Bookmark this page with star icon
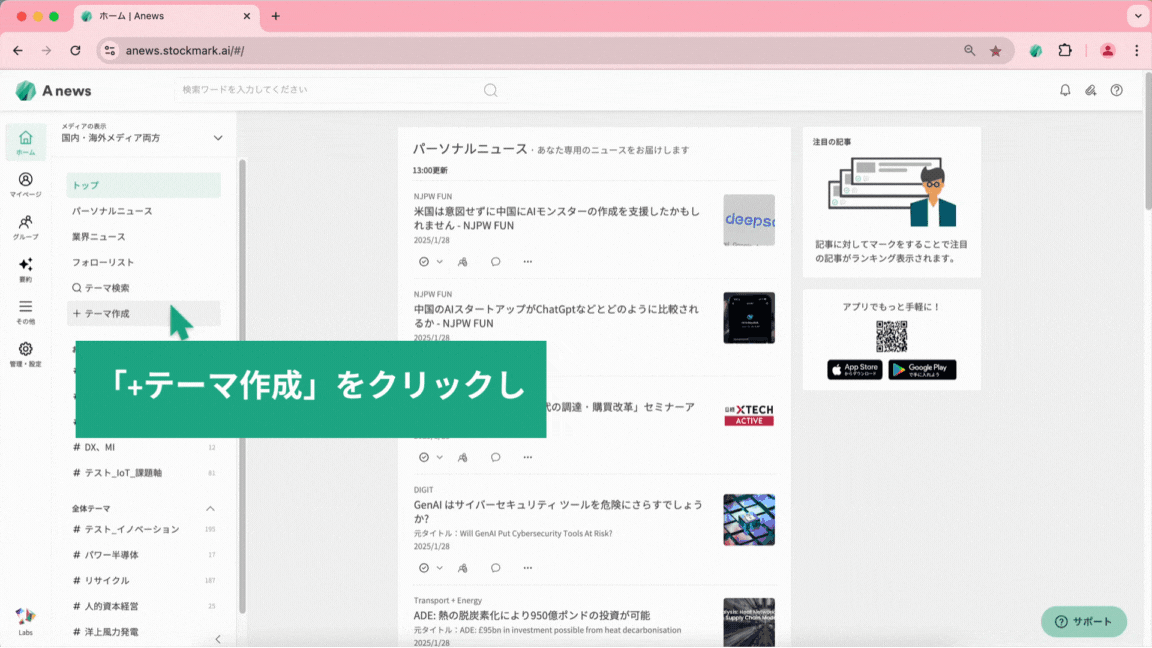The image size is (1152, 648). (x=995, y=50)
